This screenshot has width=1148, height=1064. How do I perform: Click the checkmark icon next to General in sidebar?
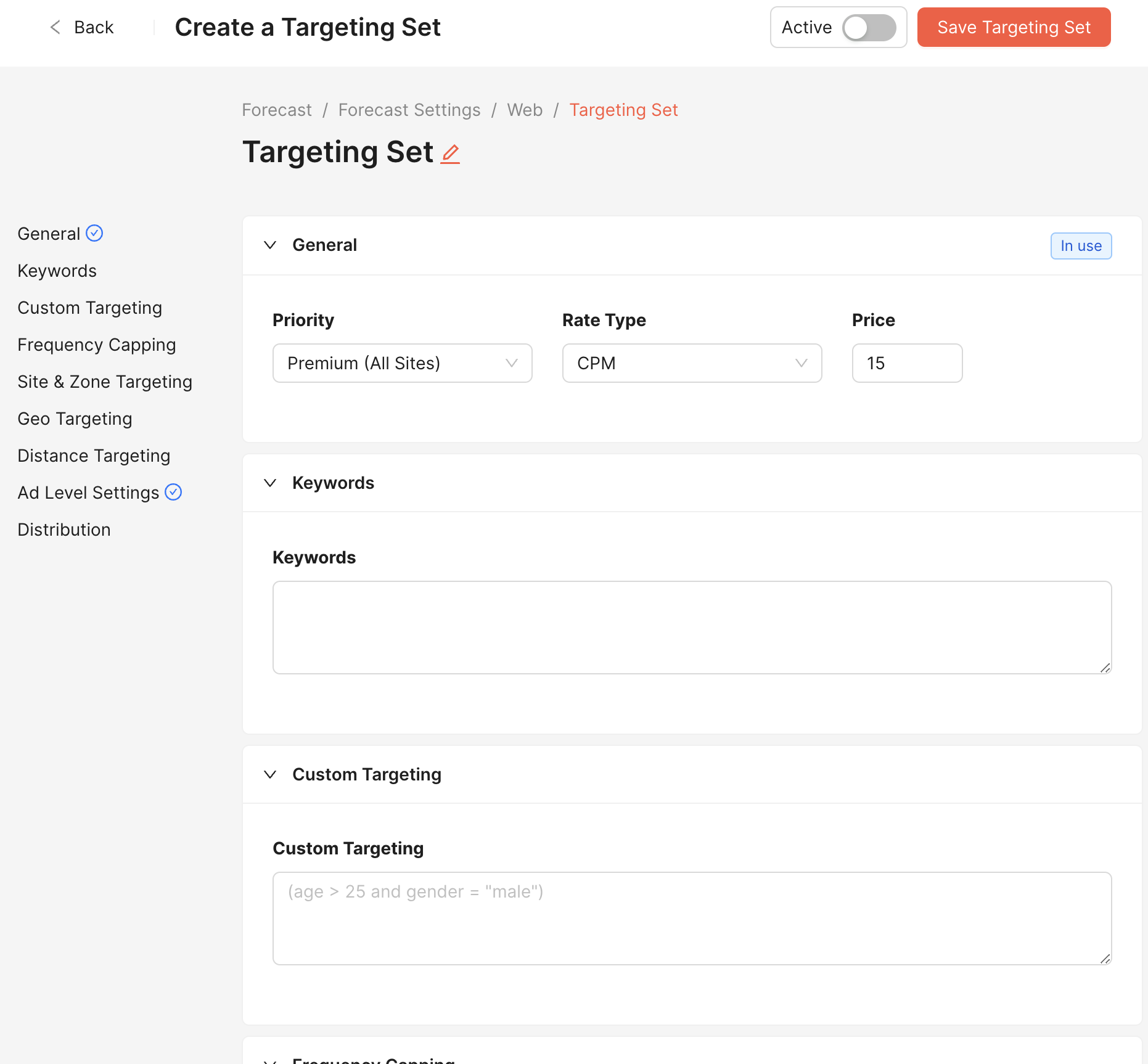(x=94, y=233)
